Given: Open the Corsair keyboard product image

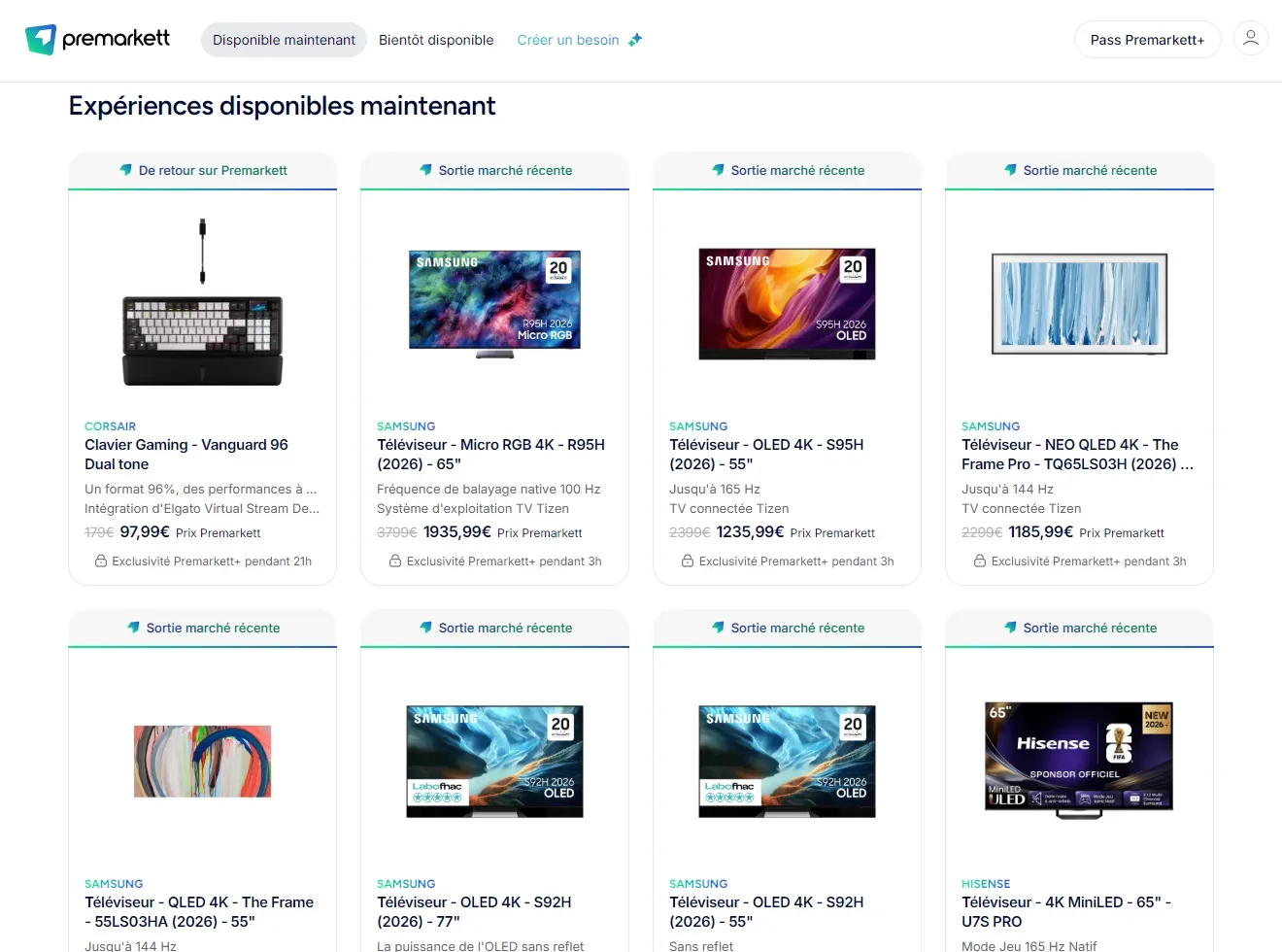Looking at the screenshot, I should (x=202, y=302).
